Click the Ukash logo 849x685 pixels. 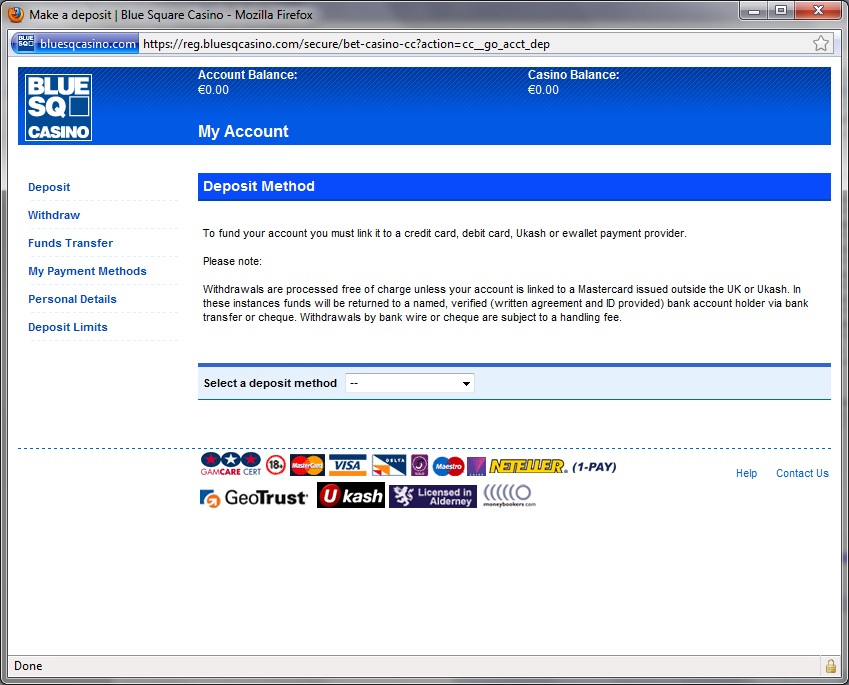[x=351, y=496]
